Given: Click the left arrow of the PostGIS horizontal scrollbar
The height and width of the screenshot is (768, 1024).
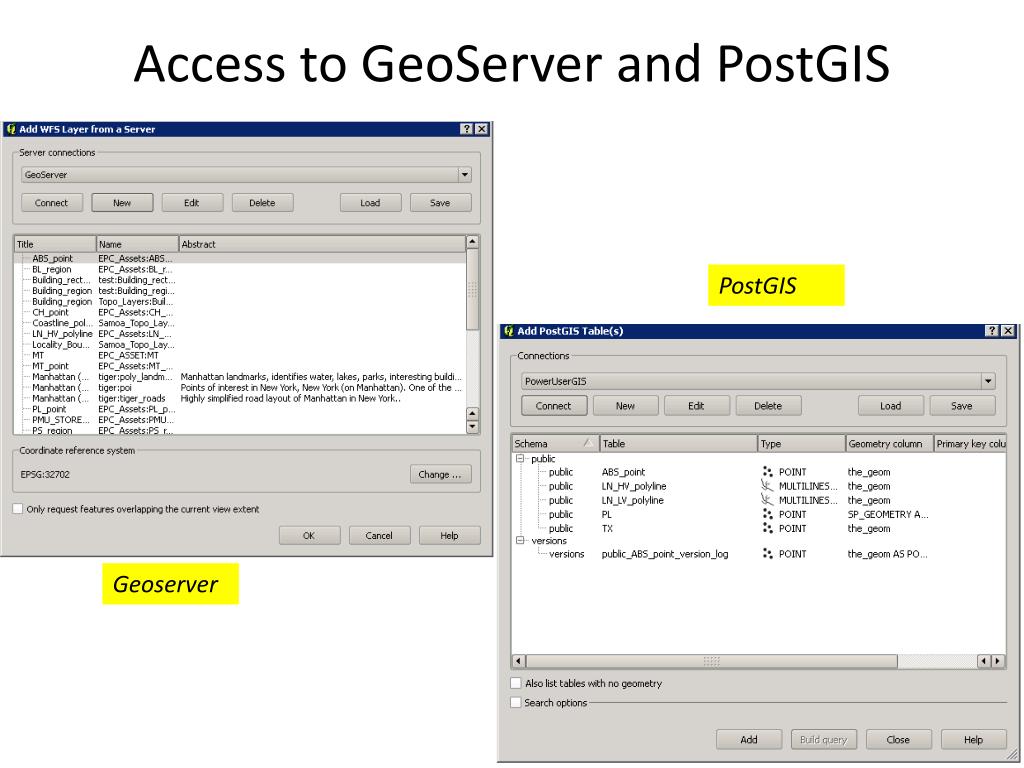Looking at the screenshot, I should pyautogui.click(x=519, y=661).
